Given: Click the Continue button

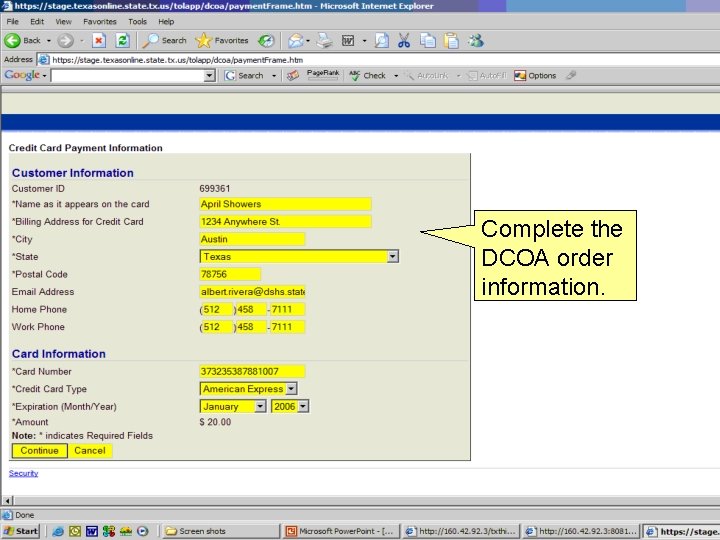Looking at the screenshot, I should click(x=39, y=450).
